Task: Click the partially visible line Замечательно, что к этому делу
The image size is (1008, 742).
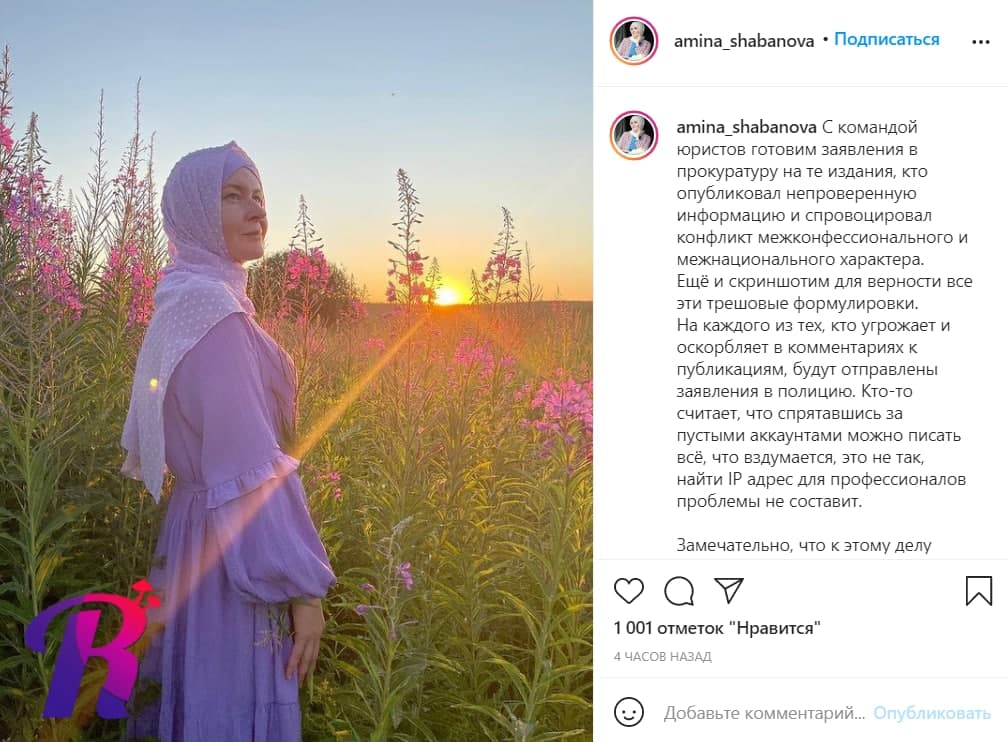Action: [x=804, y=546]
